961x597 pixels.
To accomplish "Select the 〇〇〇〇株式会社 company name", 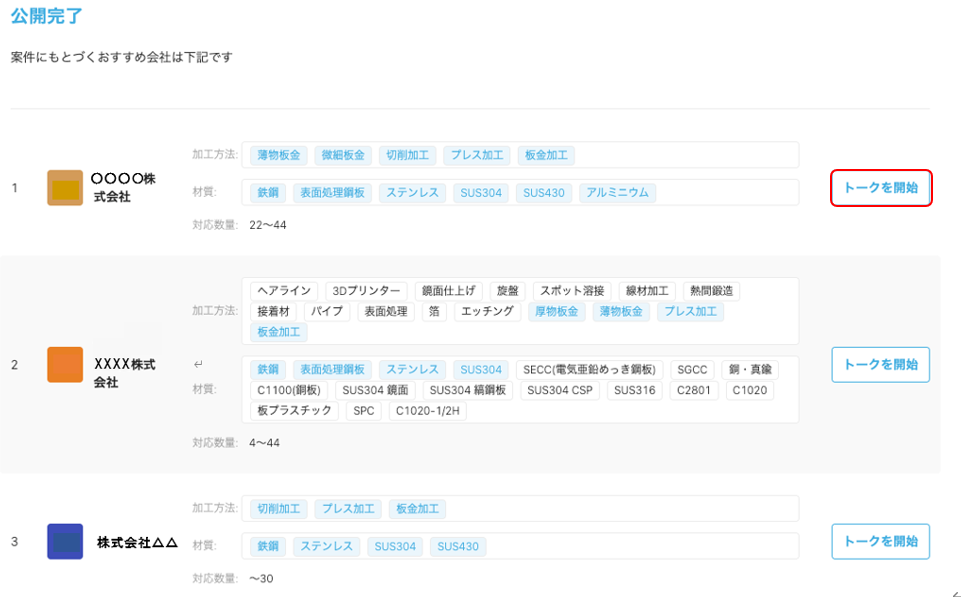I will (123, 188).
